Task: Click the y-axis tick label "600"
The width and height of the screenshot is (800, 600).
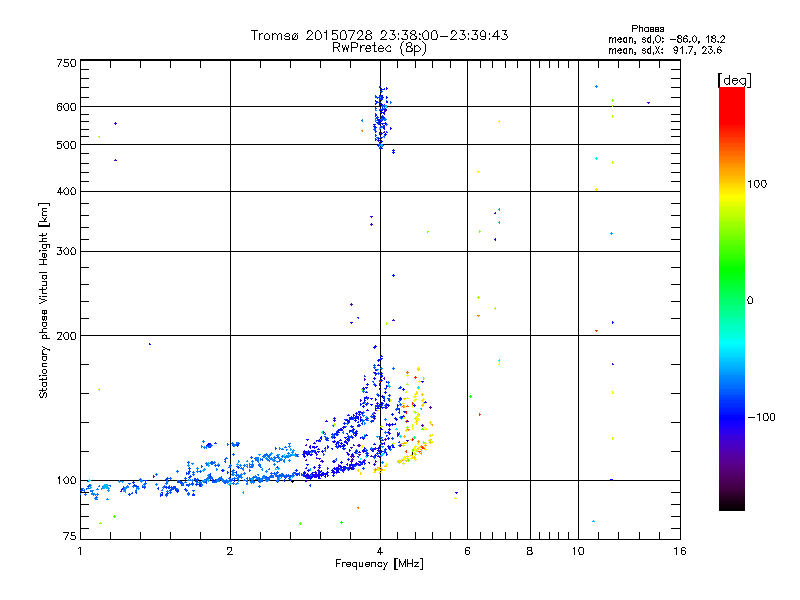Action: coord(66,107)
